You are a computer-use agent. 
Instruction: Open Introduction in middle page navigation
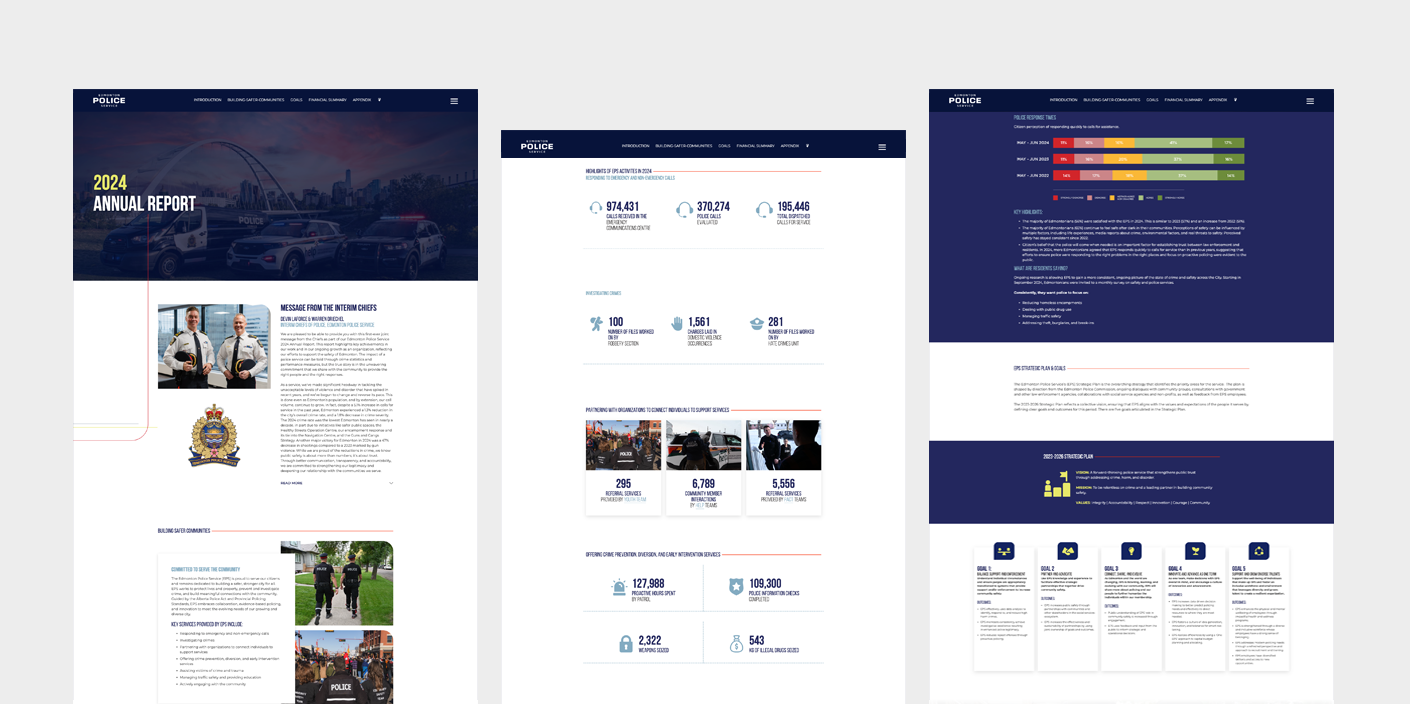[x=635, y=146]
